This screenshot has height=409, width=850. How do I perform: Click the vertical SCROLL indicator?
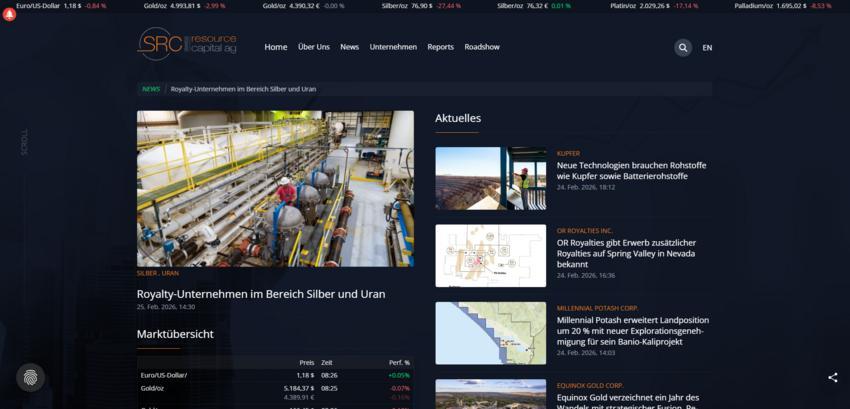click(x=24, y=142)
